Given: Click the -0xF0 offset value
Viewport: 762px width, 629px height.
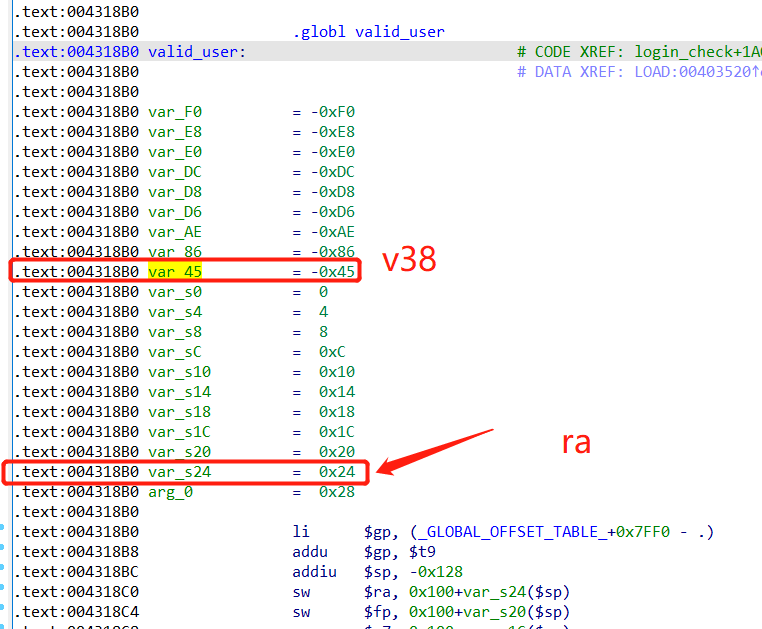Looking at the screenshot, I should [x=333, y=112].
